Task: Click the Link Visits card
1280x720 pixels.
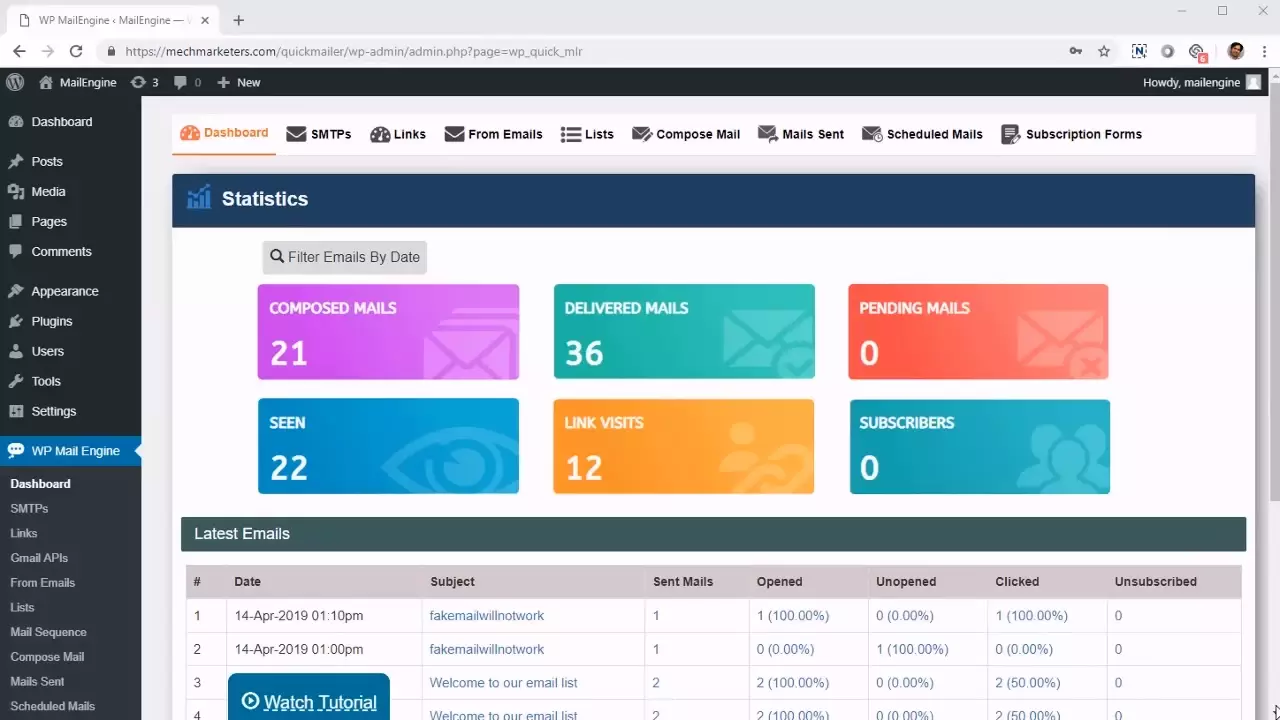Action: 684,446
